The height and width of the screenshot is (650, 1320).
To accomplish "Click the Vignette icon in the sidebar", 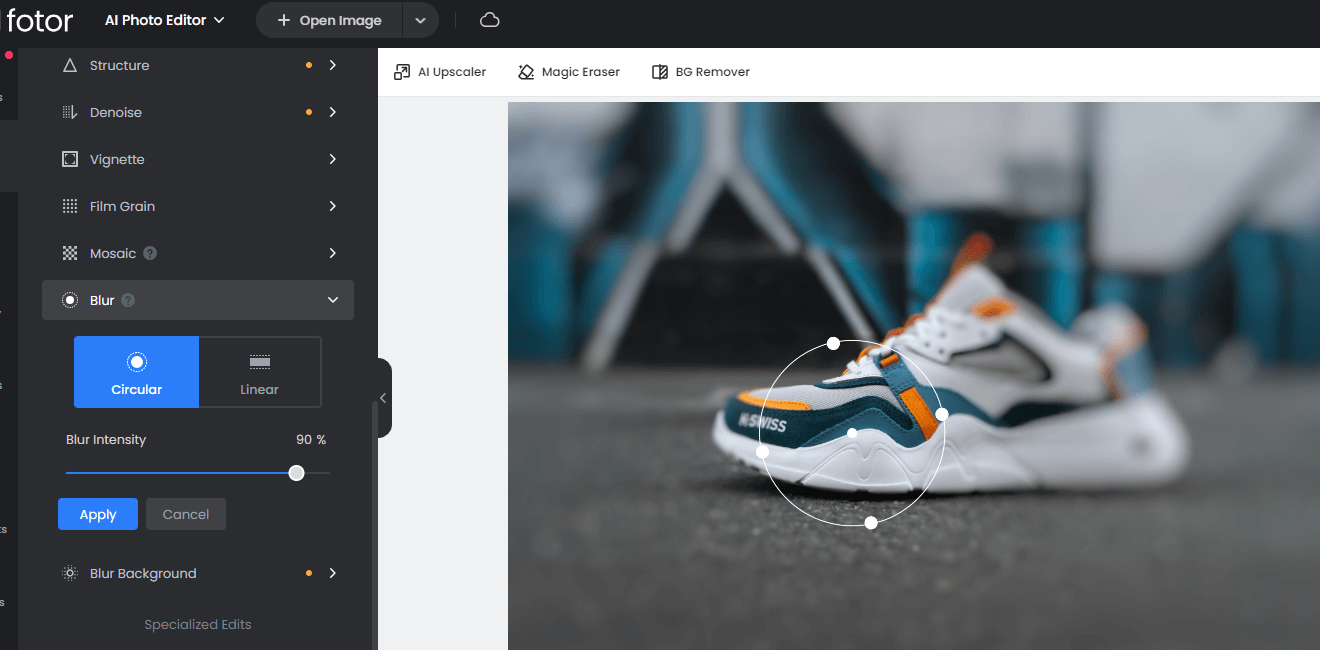I will point(70,159).
